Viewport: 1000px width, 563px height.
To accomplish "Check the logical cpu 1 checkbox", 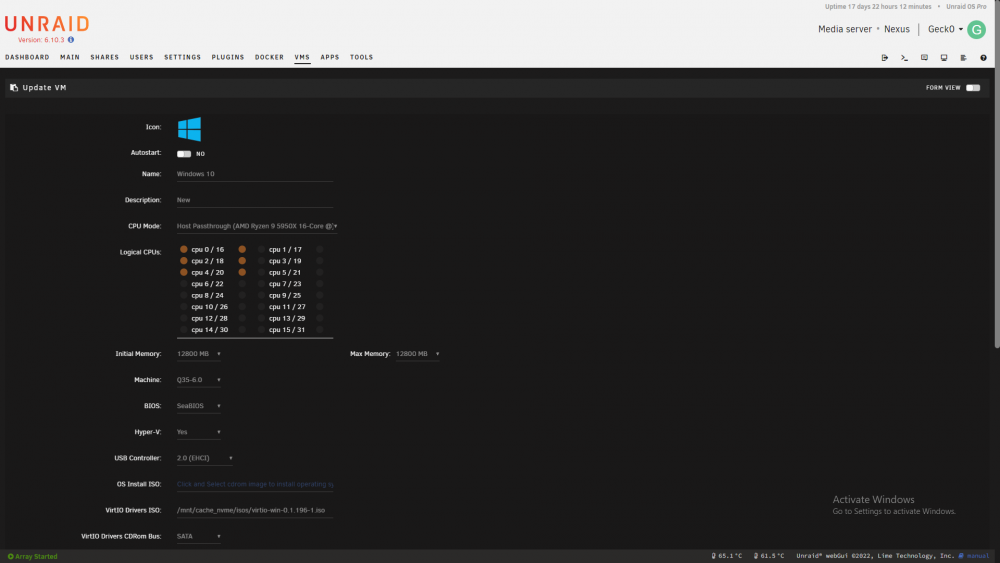I will pos(261,249).
